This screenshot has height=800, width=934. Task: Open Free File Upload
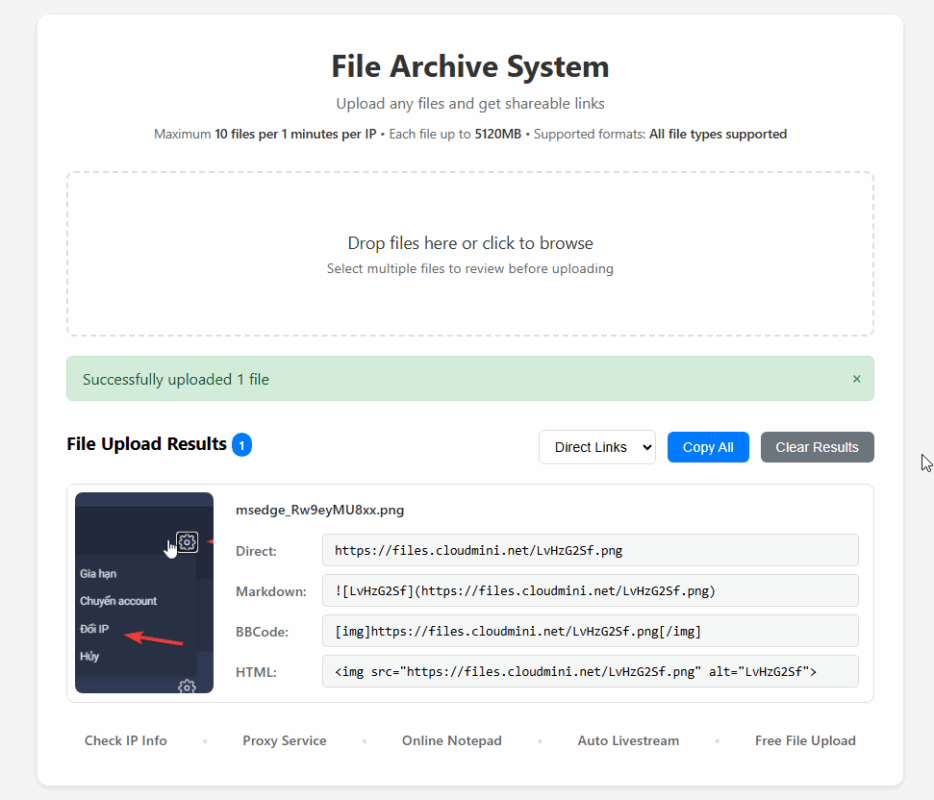(x=805, y=740)
